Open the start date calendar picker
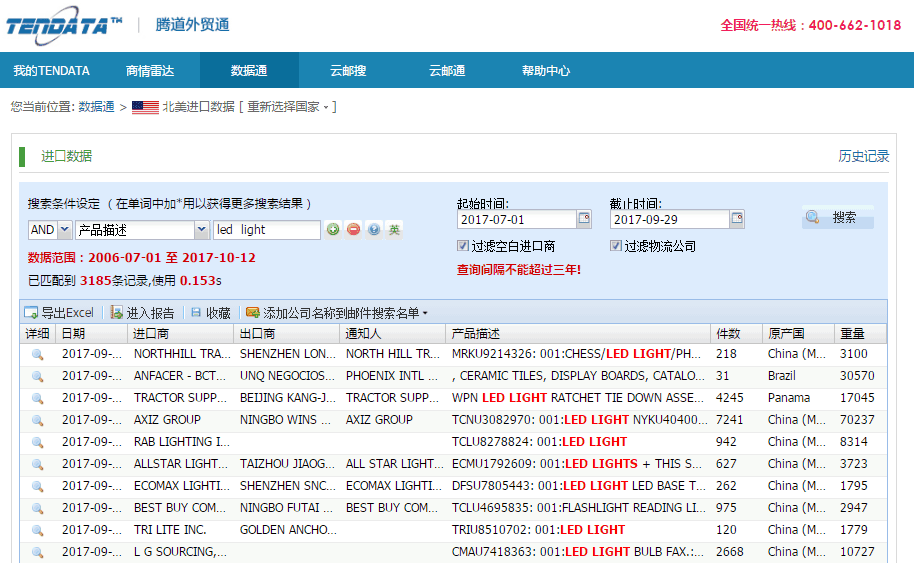This screenshot has width=914, height=563. pyautogui.click(x=584, y=219)
